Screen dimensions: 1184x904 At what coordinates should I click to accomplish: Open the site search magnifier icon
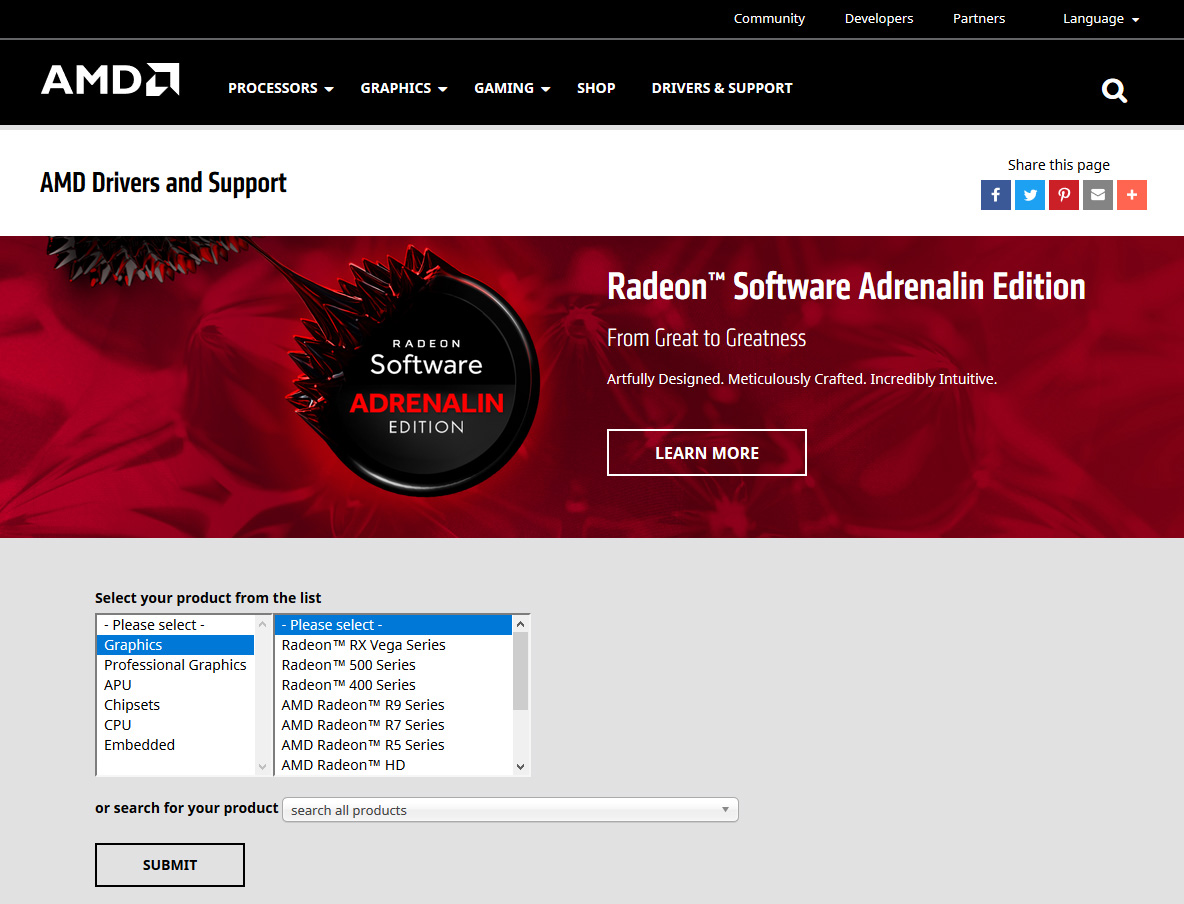[1114, 91]
